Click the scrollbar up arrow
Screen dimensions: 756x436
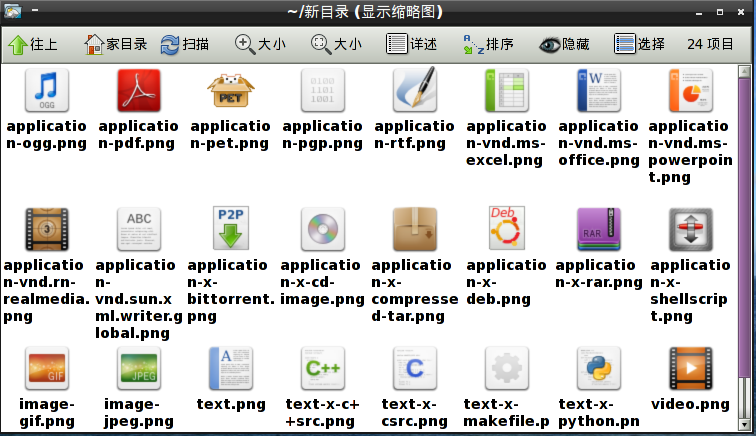[x=744, y=72]
